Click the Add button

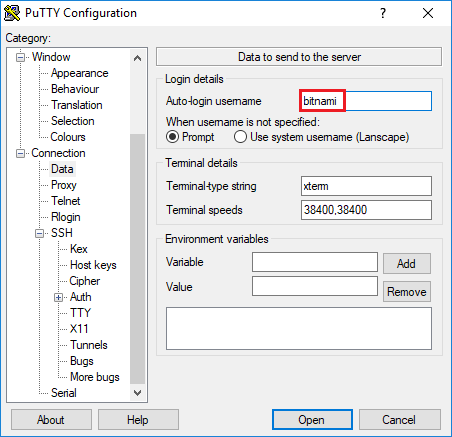coord(407,264)
